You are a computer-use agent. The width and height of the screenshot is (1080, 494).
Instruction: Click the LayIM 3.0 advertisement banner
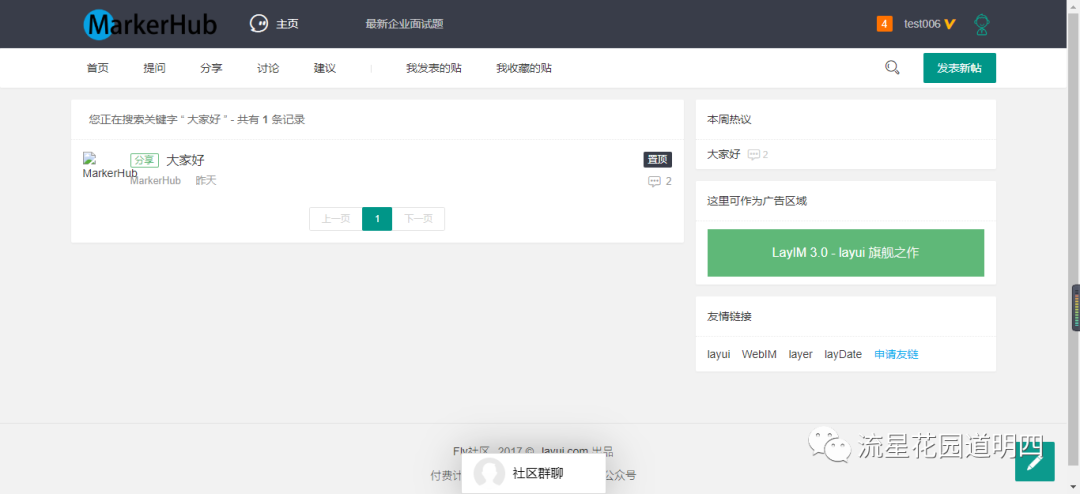tap(846, 253)
